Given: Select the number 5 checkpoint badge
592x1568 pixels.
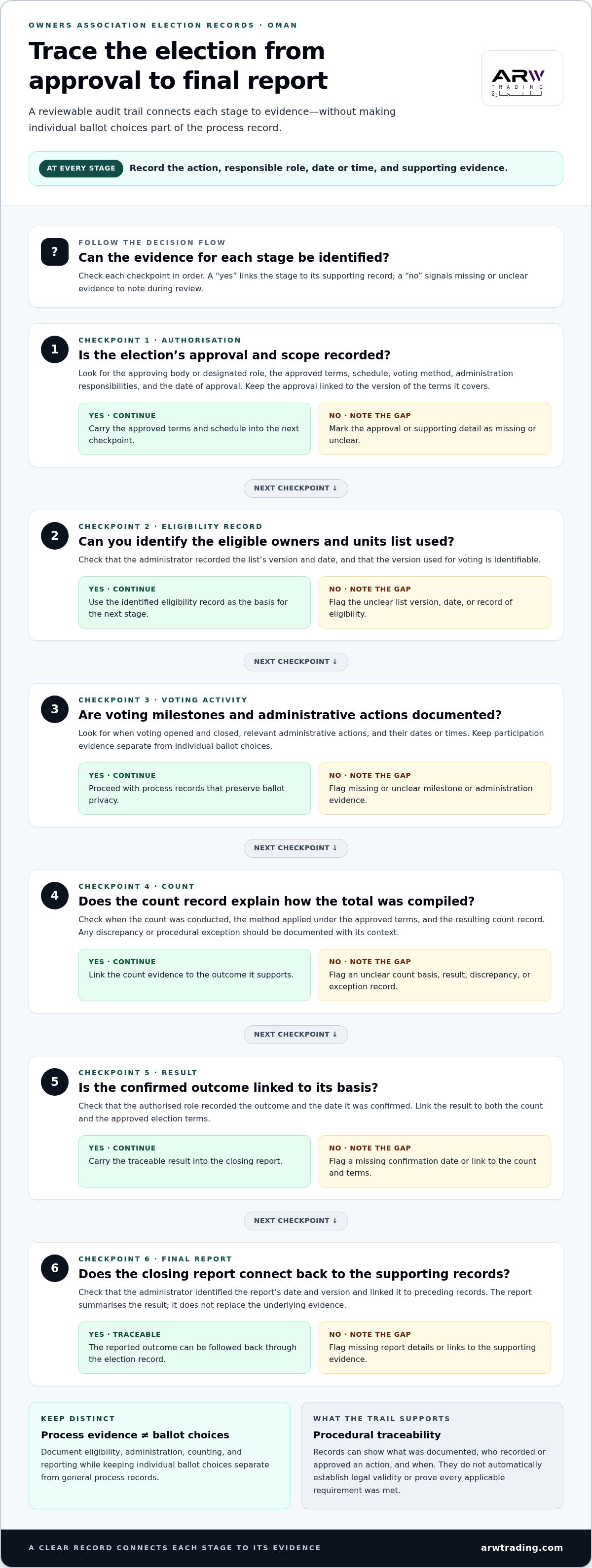Looking at the screenshot, I should pos(55,1081).
